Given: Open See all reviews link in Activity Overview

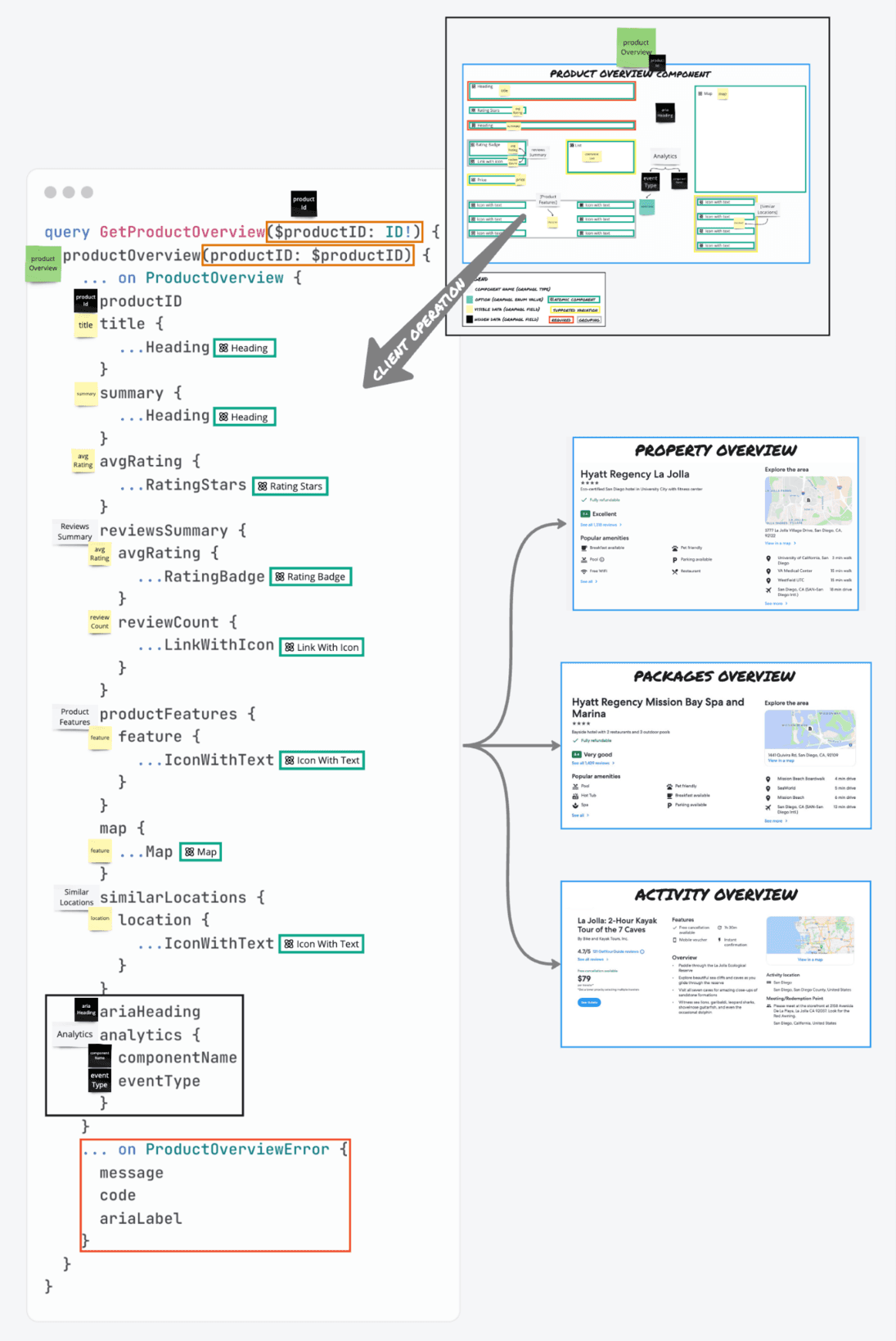Looking at the screenshot, I should [592, 959].
